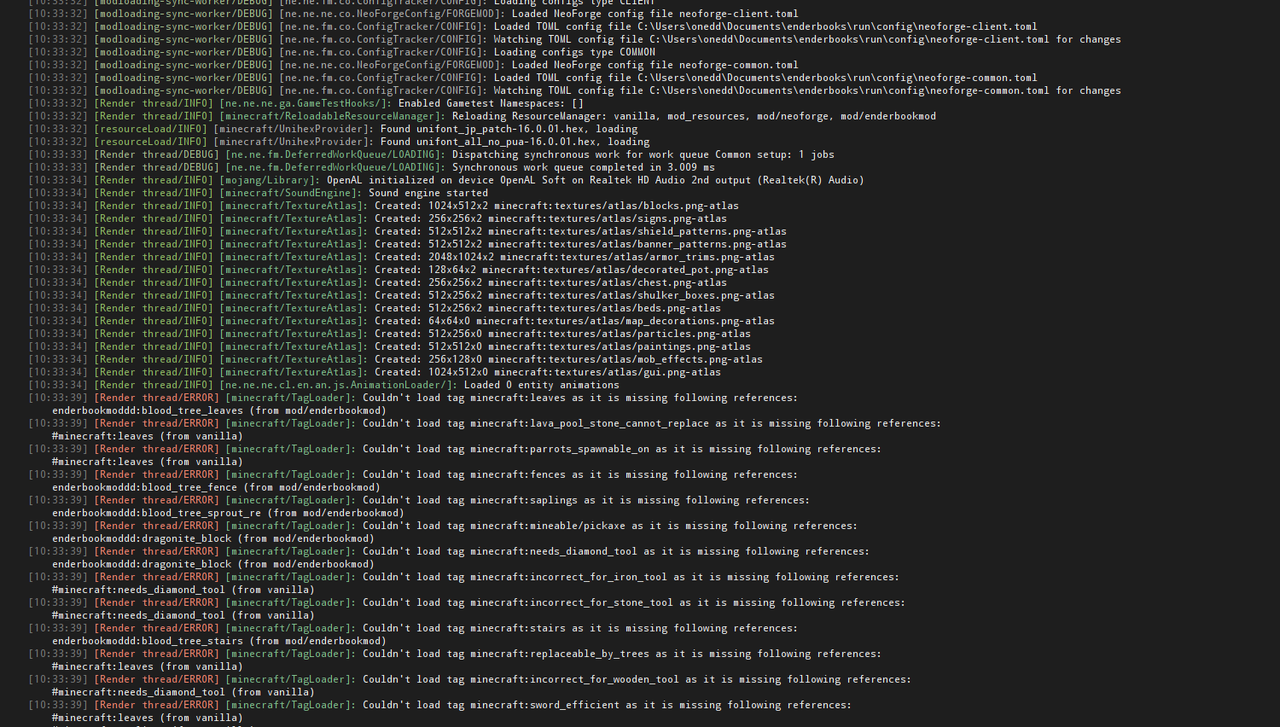This screenshot has width=1280, height=727.
Task: Select the minecraft:saplings error line
Action: [x=419, y=500]
